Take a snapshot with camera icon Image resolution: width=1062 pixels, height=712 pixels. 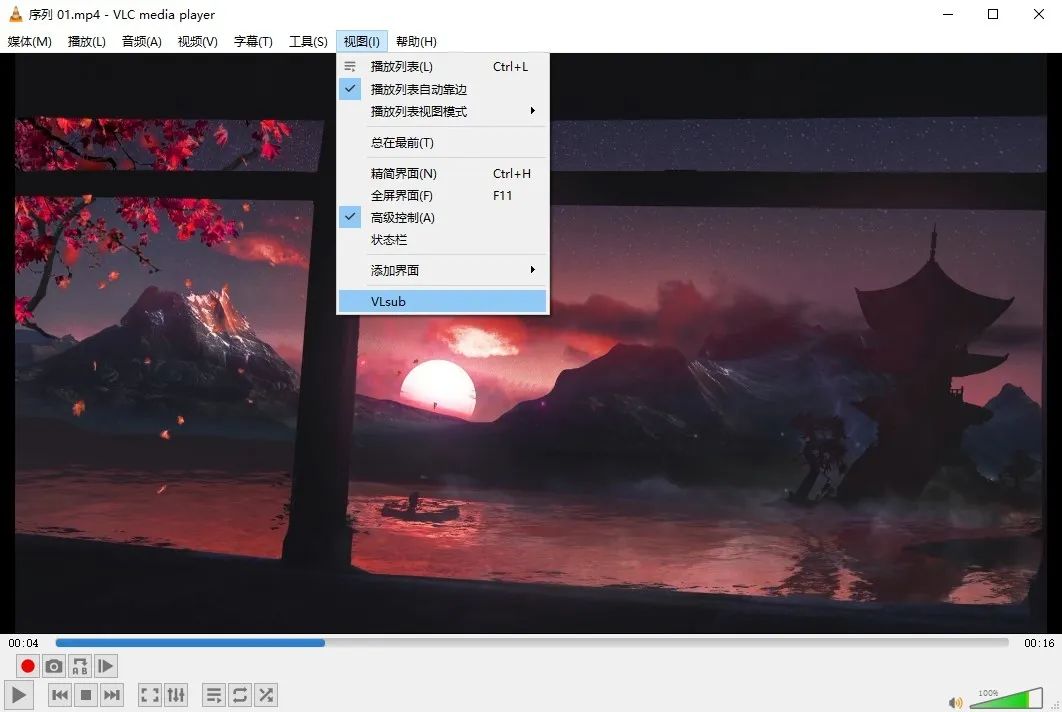coord(54,666)
